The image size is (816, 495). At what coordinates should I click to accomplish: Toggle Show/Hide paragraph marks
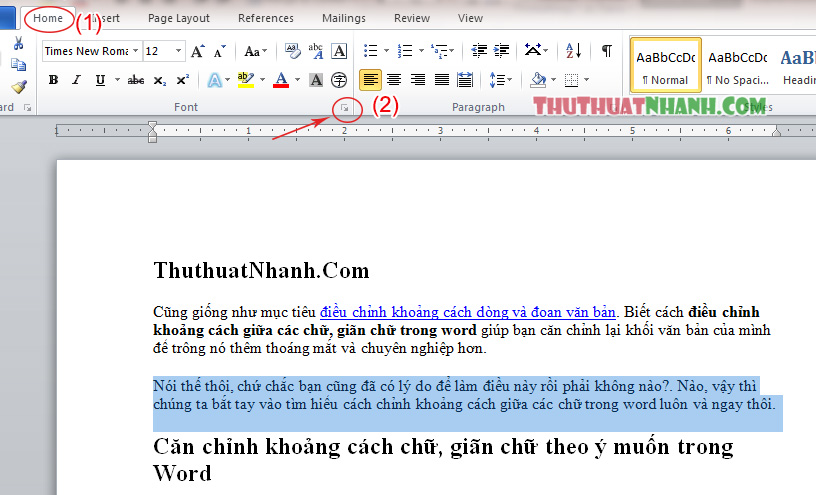(606, 50)
